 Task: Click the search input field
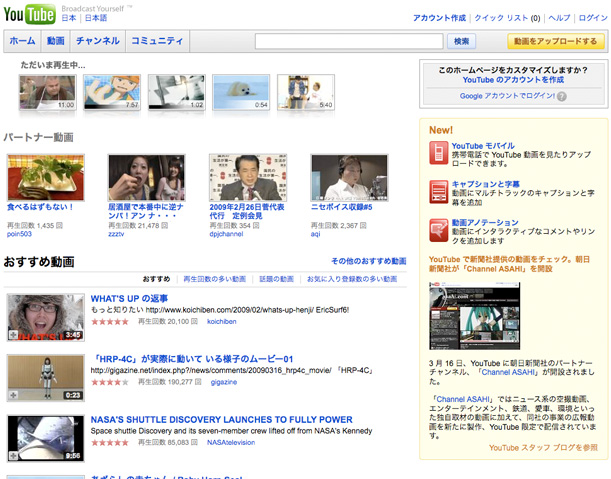(349, 41)
